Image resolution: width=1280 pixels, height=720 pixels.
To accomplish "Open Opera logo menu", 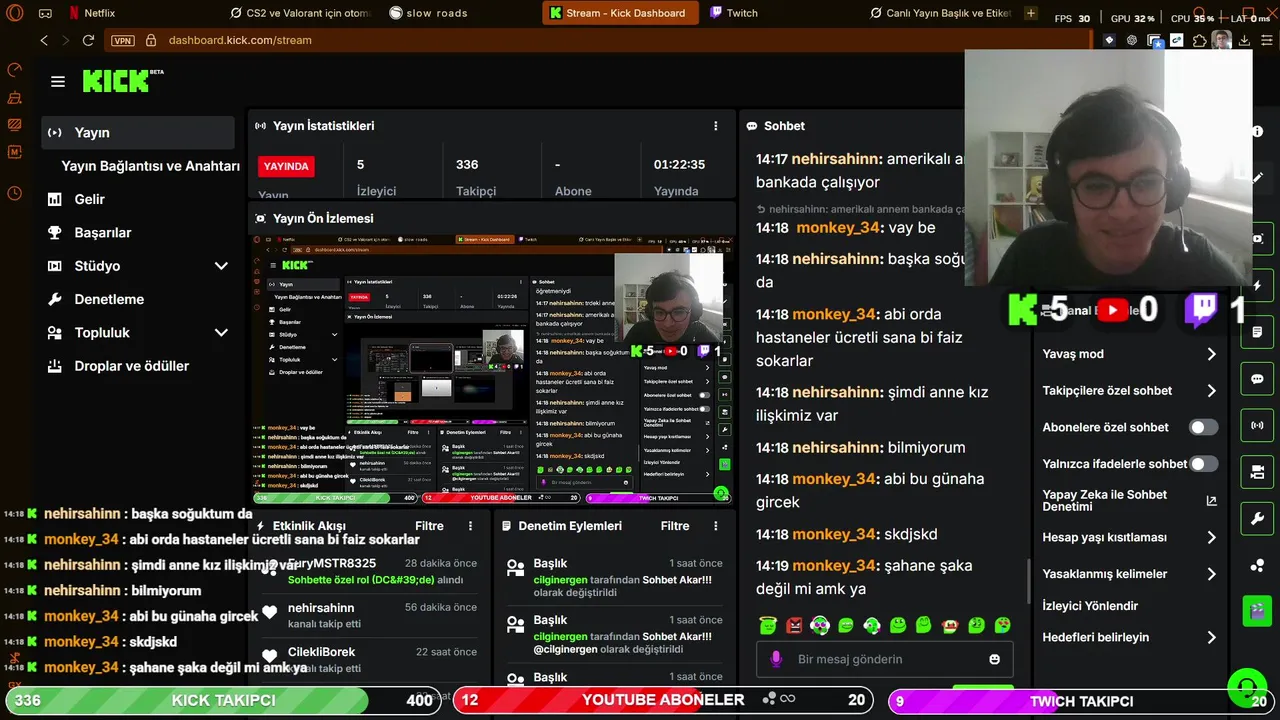I will coord(14,13).
